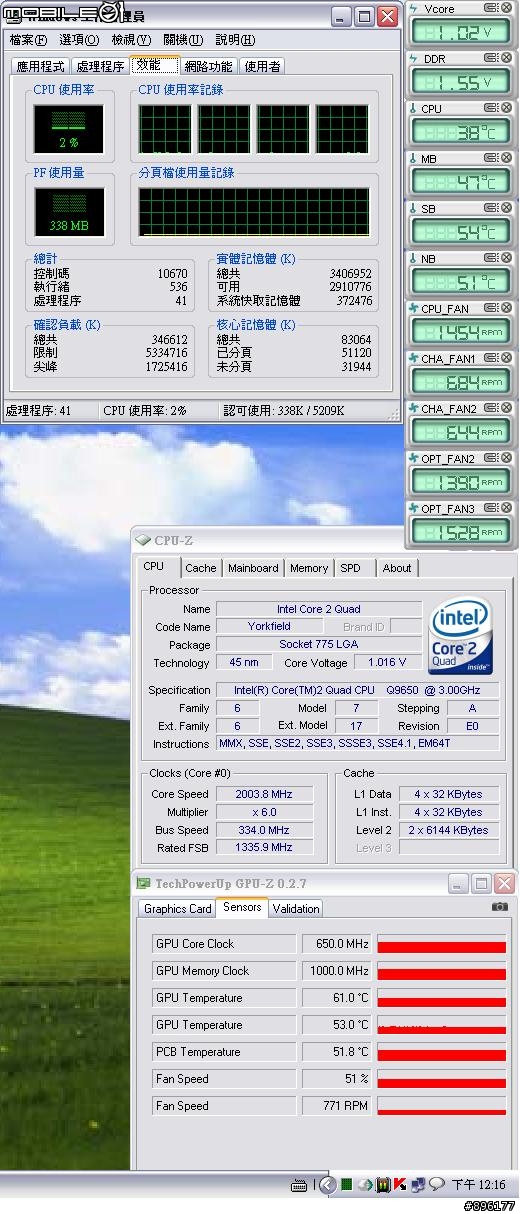Viewport: 520px width, 1214px height.
Task: Dismiss the CPU_FAN widget with X icon
Action: (x=506, y=308)
